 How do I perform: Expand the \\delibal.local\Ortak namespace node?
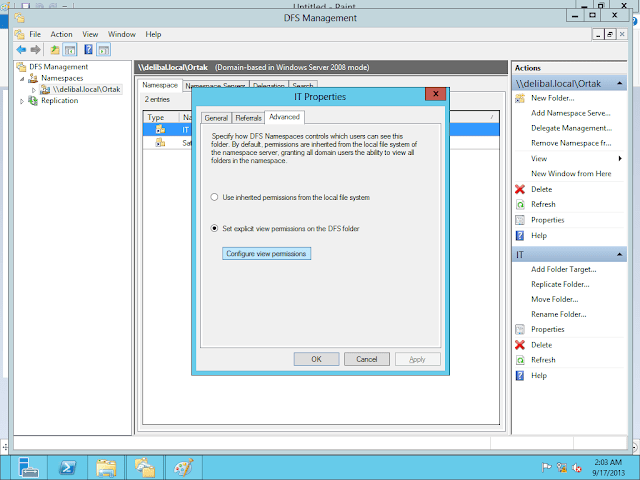[33, 89]
